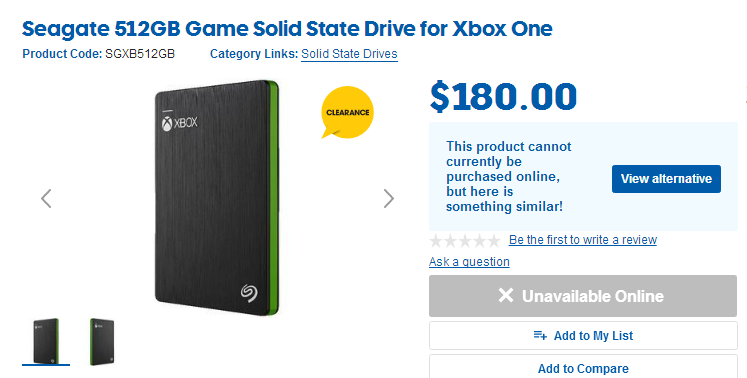This screenshot has height=378, width=747.
Task: Click the Xbox logo on the drive image
Action: (x=179, y=123)
